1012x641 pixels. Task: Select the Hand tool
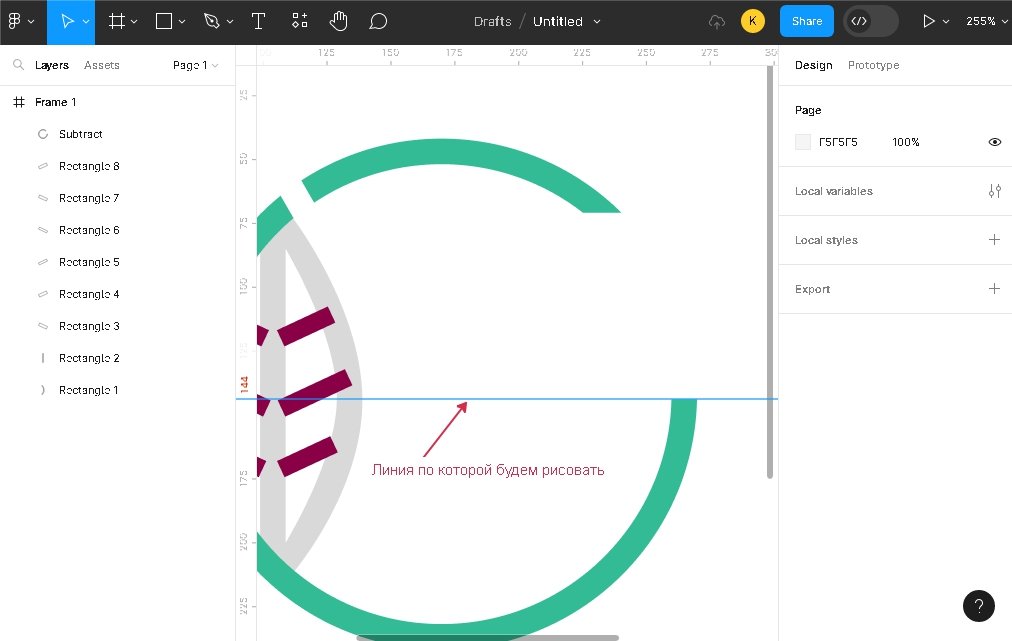339,21
